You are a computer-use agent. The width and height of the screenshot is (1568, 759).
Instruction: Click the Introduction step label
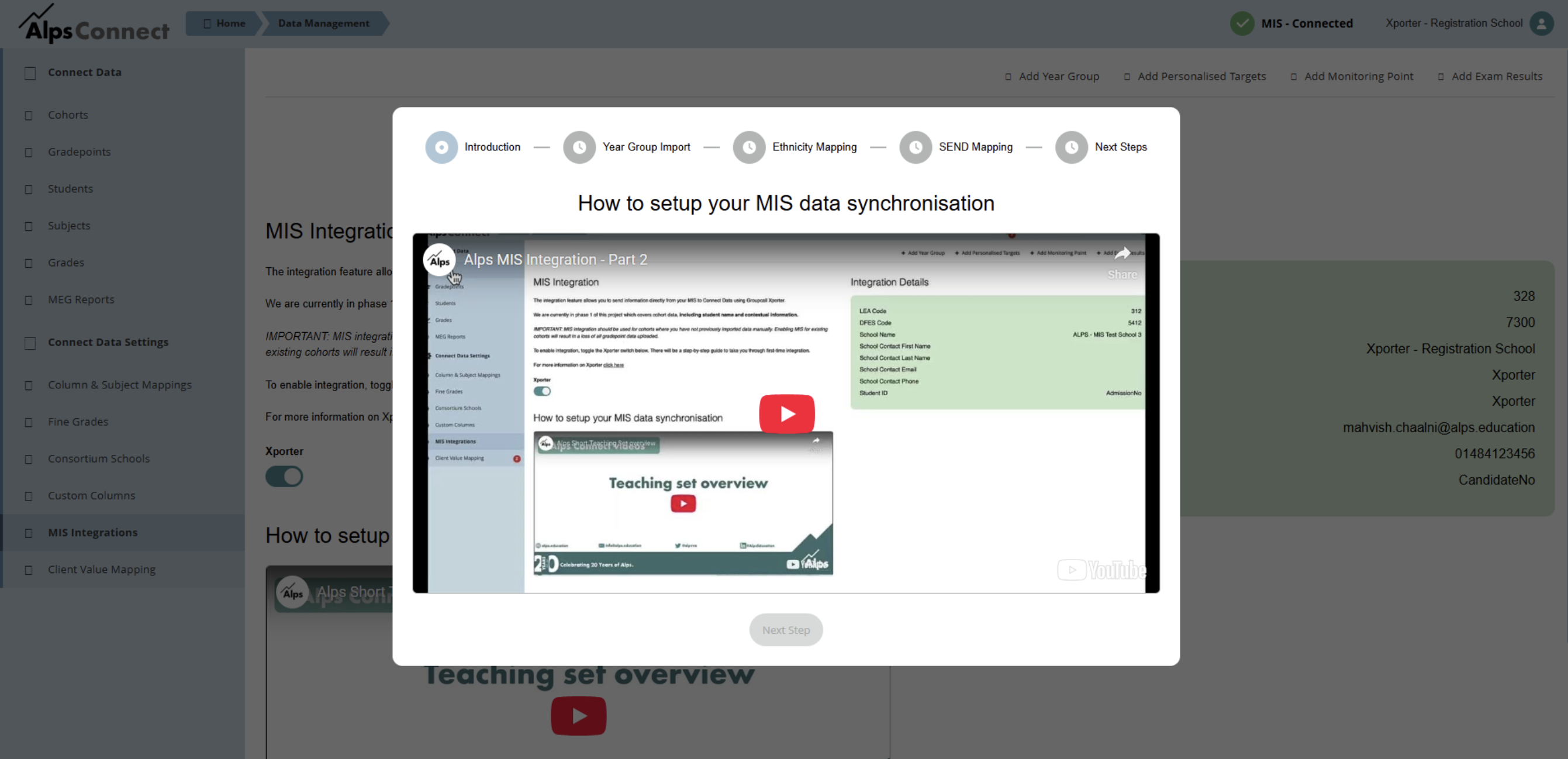point(492,147)
